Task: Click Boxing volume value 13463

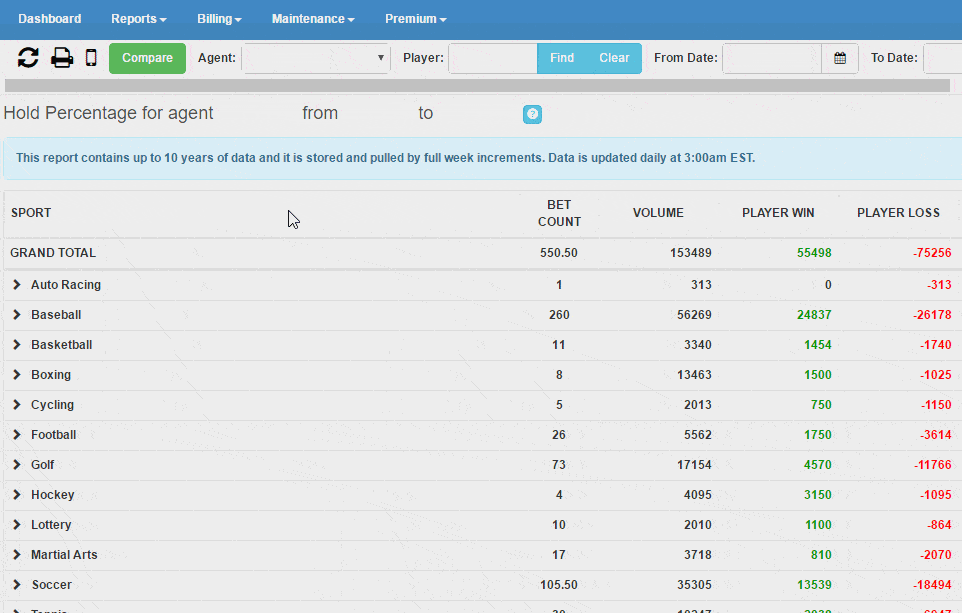Action: click(695, 374)
